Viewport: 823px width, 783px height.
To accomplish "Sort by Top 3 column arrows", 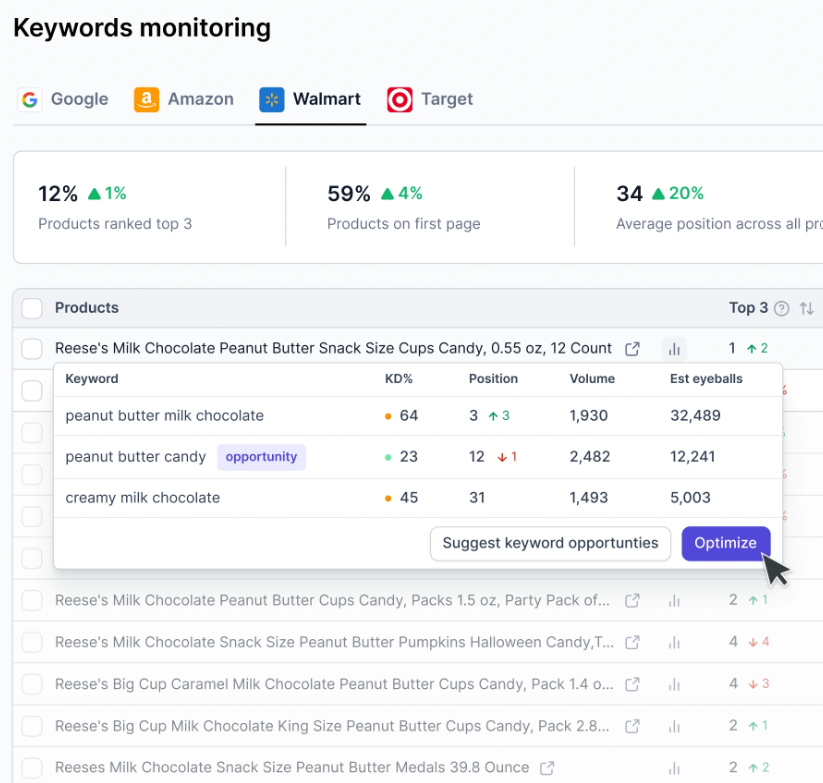I will point(807,309).
